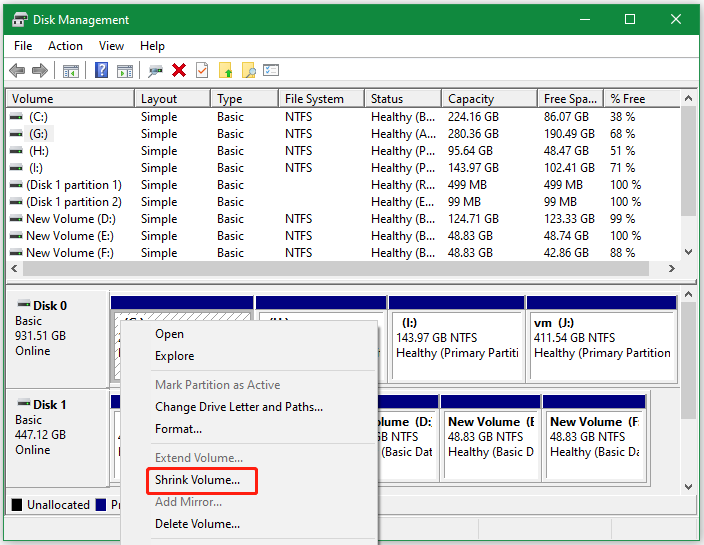This screenshot has height=545, width=704.
Task: Click the blue Help question mark icon
Action: point(101,70)
